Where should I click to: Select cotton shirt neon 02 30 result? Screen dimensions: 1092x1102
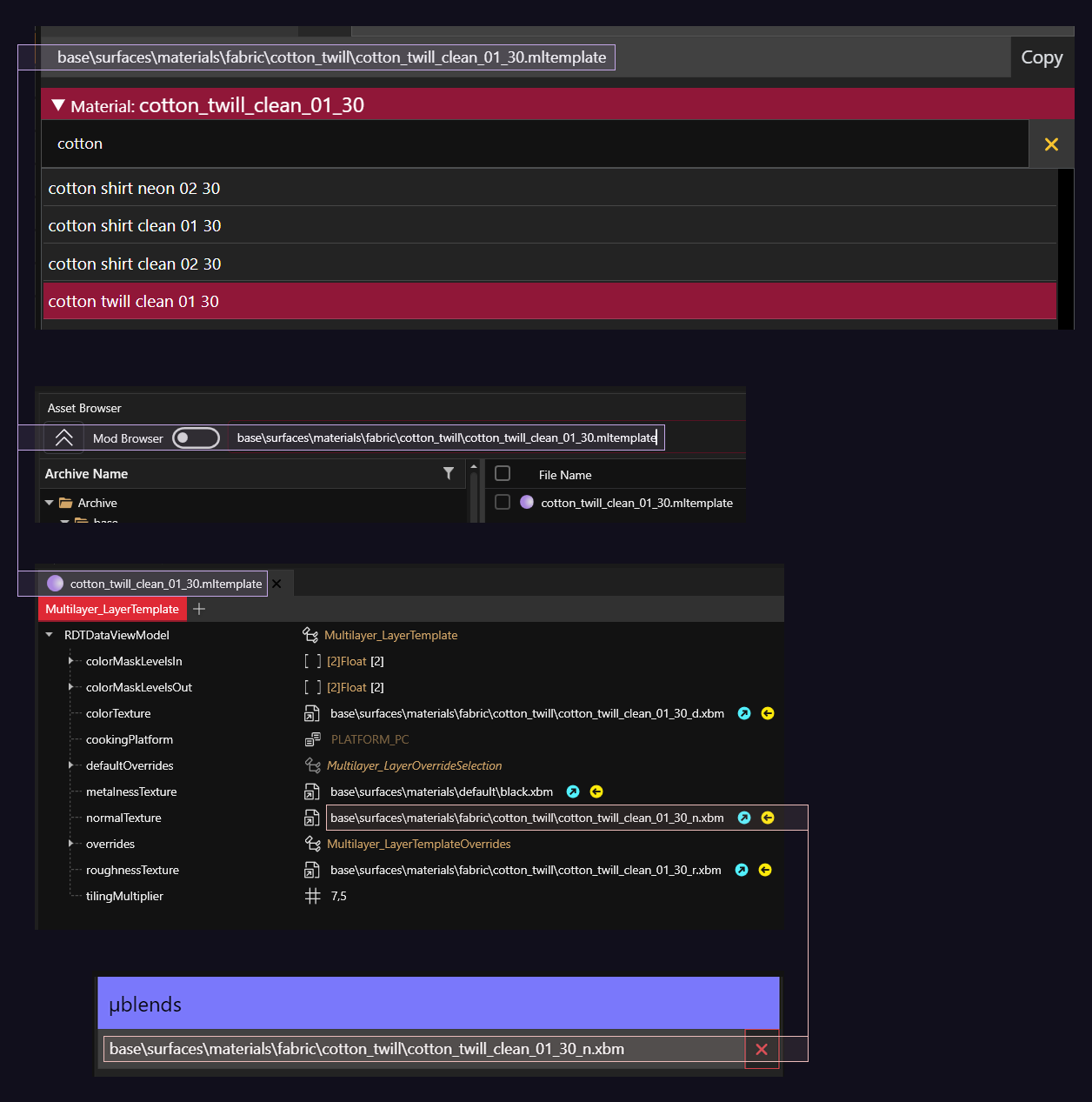(x=134, y=189)
